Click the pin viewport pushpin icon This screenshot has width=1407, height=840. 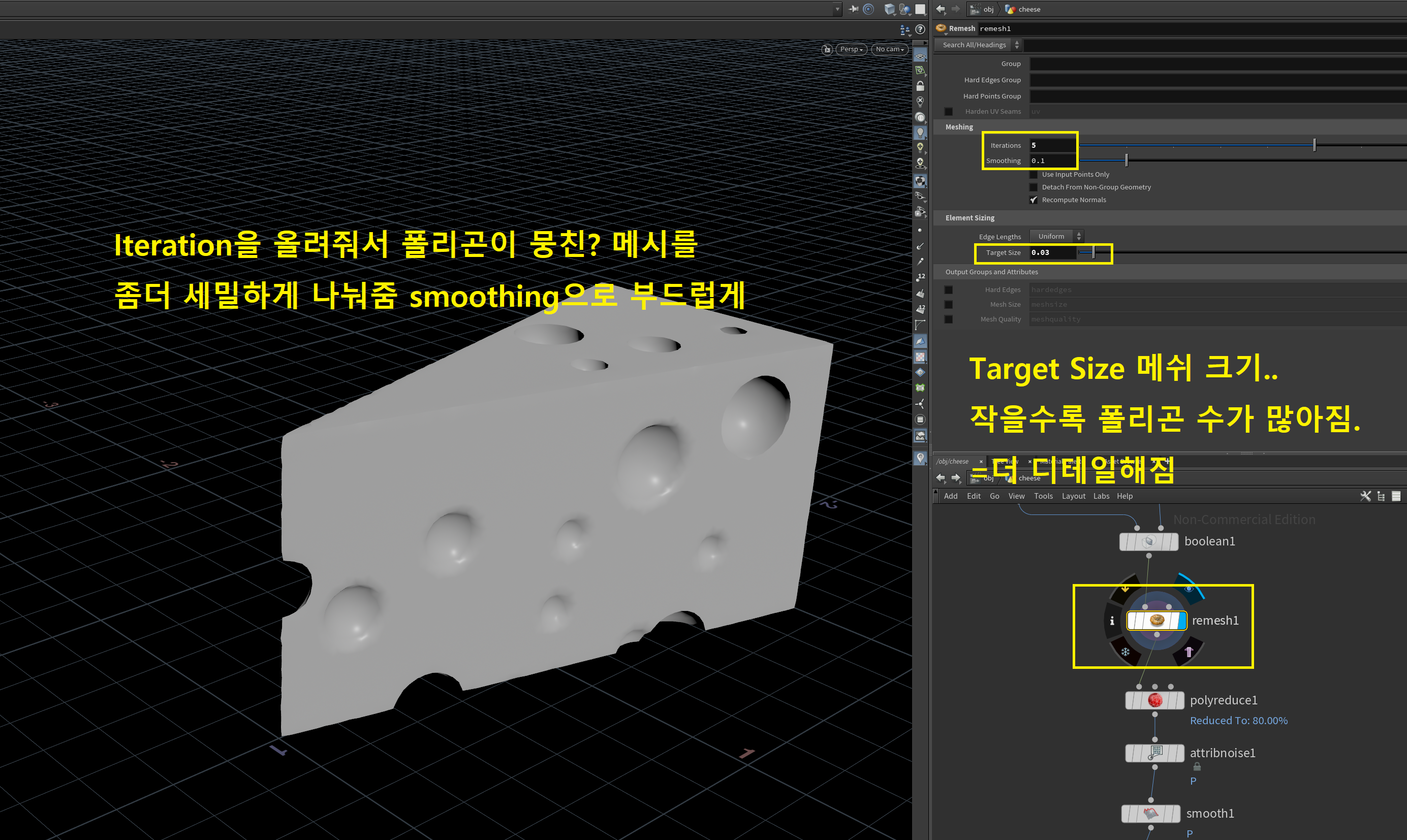(x=853, y=9)
